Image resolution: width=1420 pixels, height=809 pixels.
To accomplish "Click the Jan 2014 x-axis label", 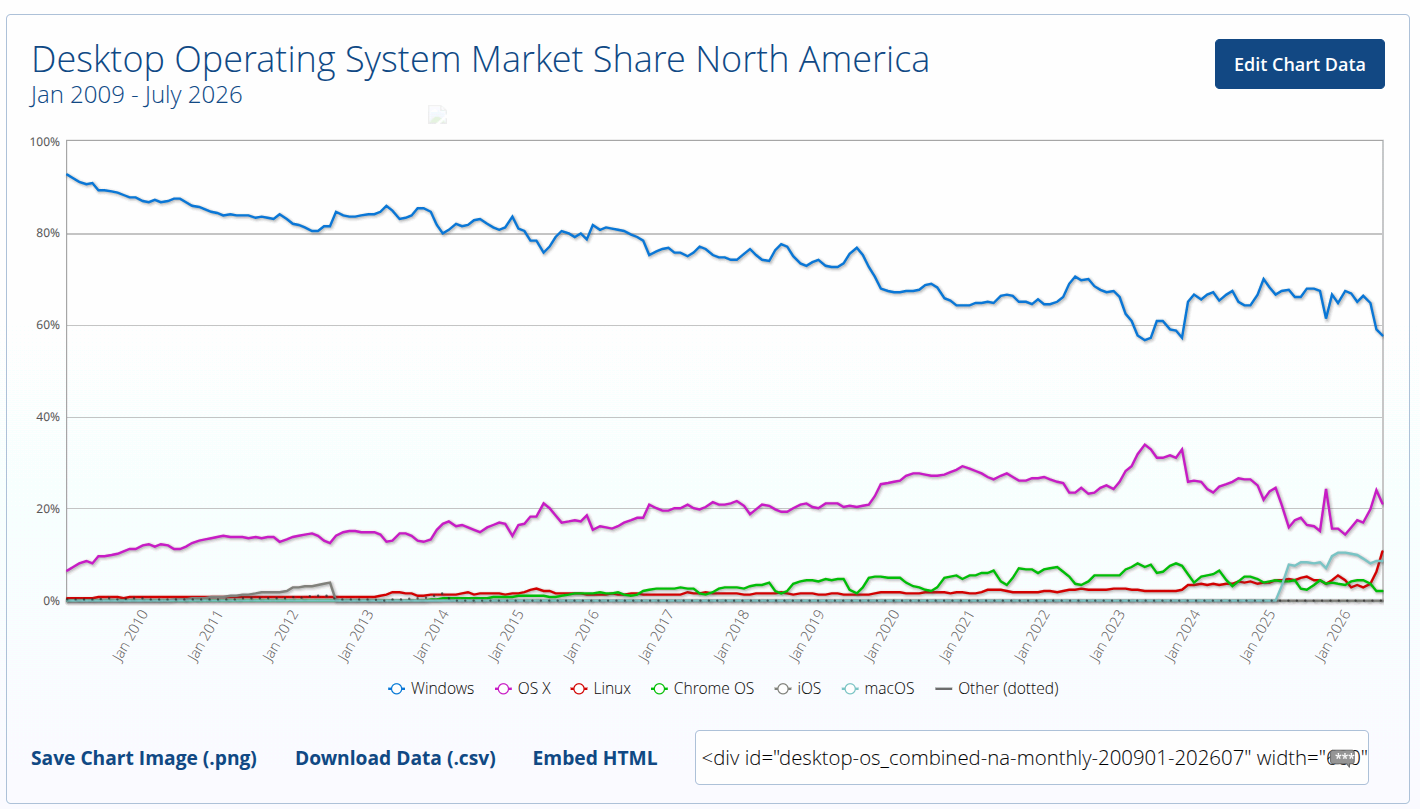I will tap(430, 635).
